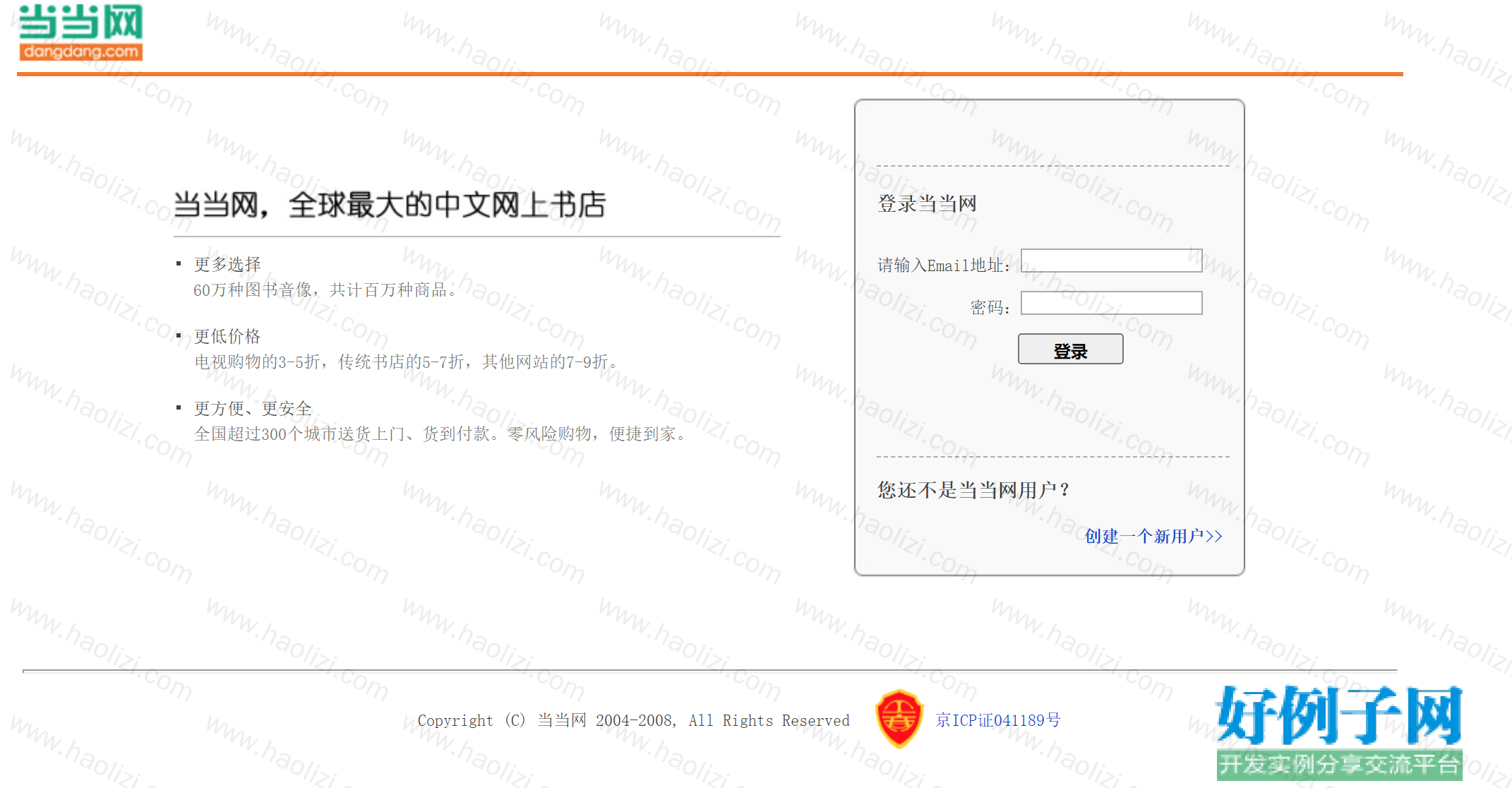1512x788 pixels.
Task: Open the 创建一个新用户>> link
Action: point(1153,537)
